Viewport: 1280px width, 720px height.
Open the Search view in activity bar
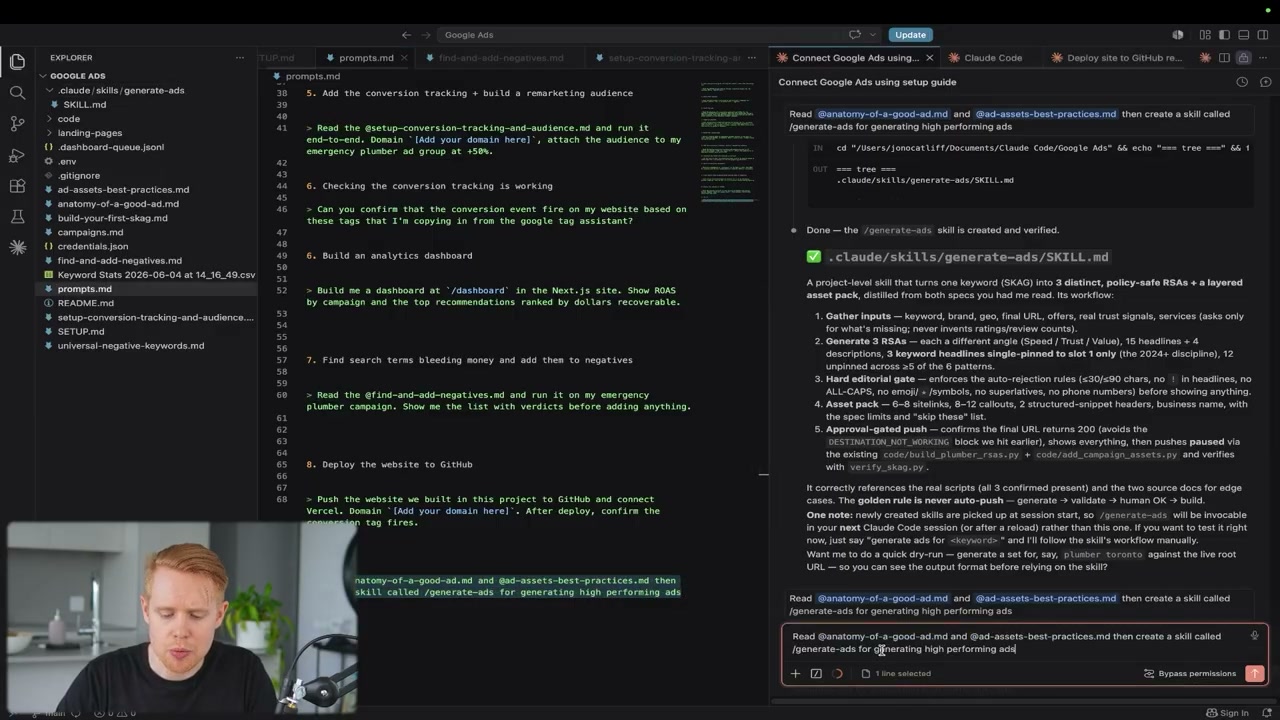tap(17, 93)
